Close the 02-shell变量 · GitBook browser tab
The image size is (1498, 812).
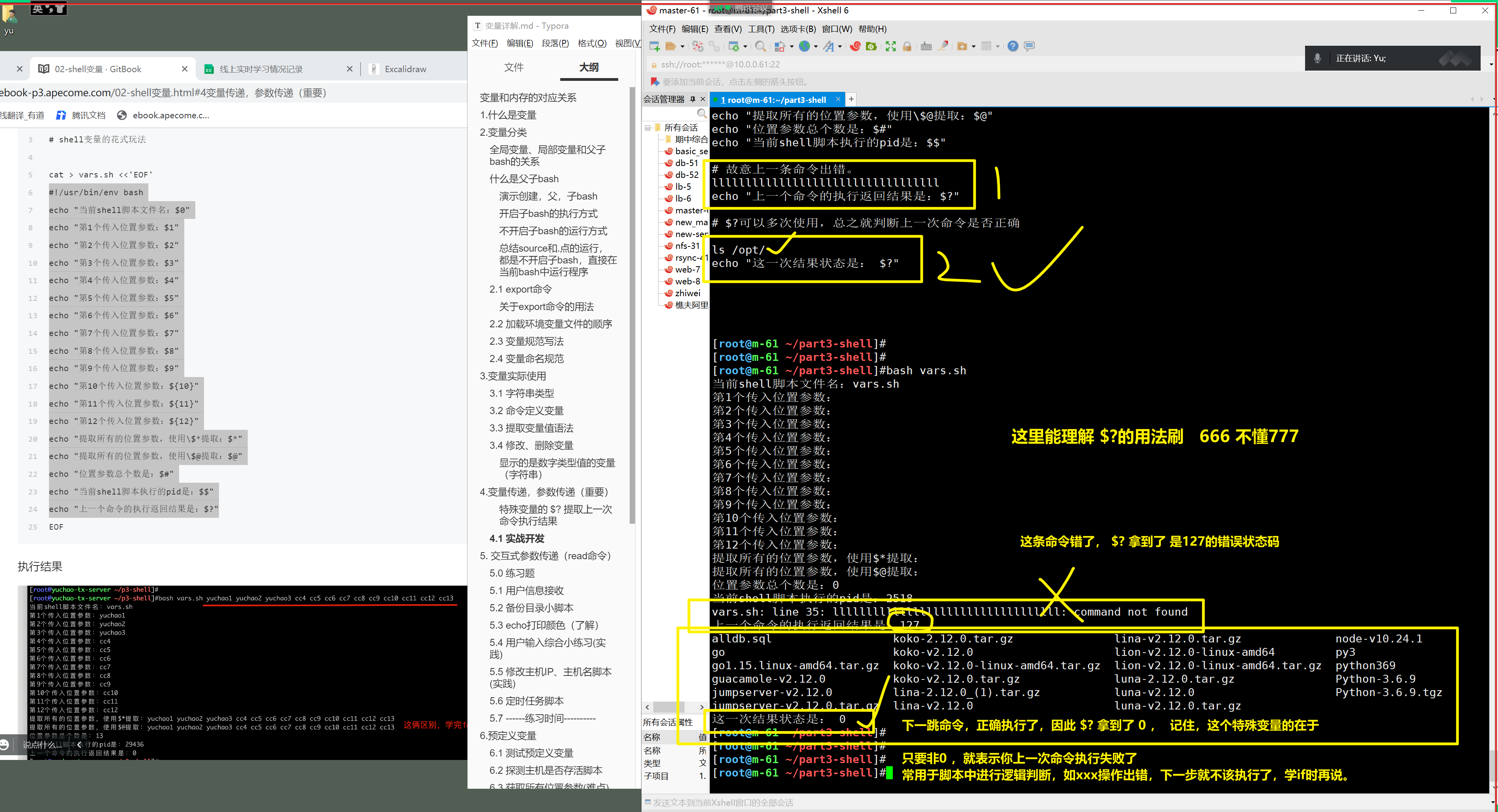[184, 69]
